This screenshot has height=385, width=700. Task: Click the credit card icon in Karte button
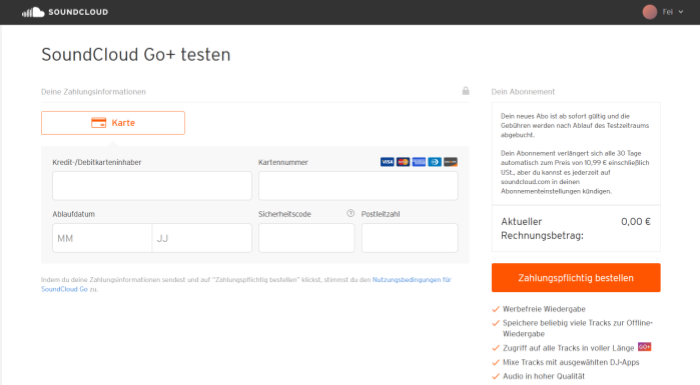(x=99, y=123)
